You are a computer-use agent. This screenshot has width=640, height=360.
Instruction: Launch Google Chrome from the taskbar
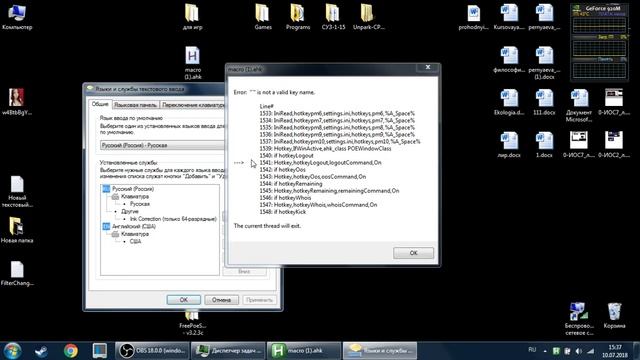coord(71,351)
